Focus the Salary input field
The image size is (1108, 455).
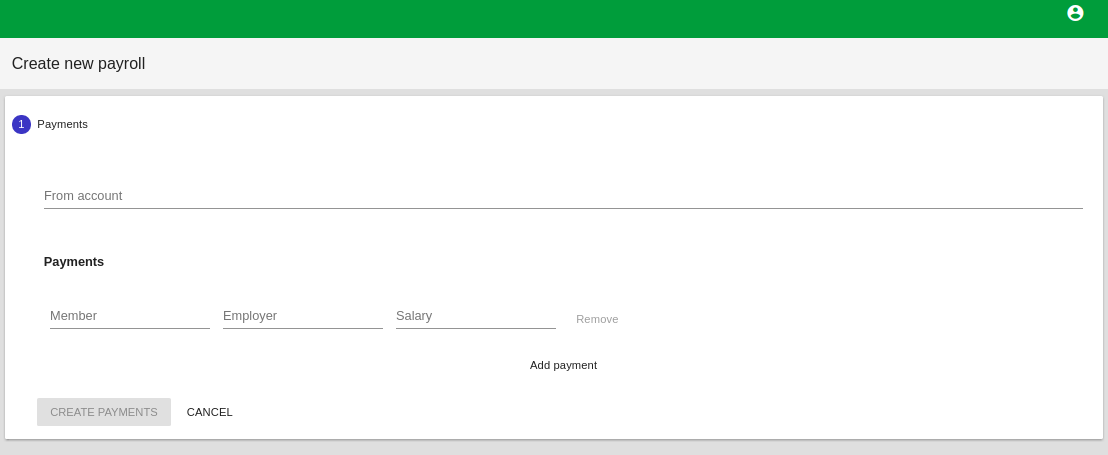(x=476, y=316)
